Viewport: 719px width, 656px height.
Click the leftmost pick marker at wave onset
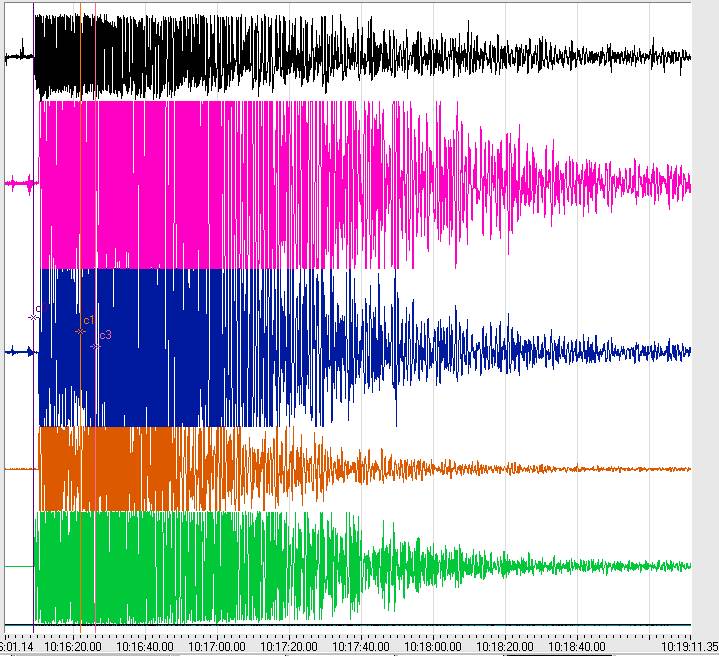33,317
